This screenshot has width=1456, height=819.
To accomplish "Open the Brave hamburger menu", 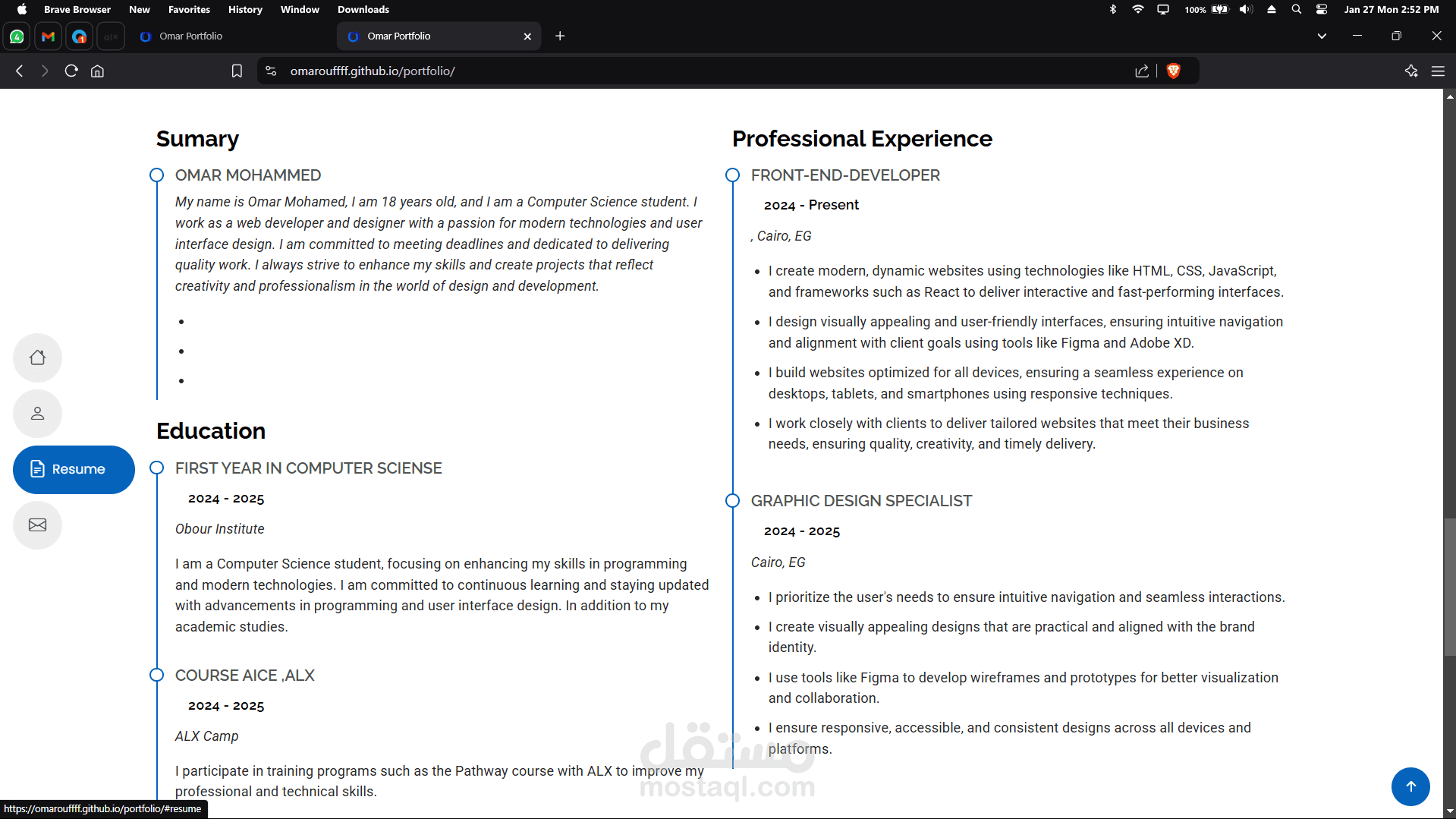I will coord(1438,71).
